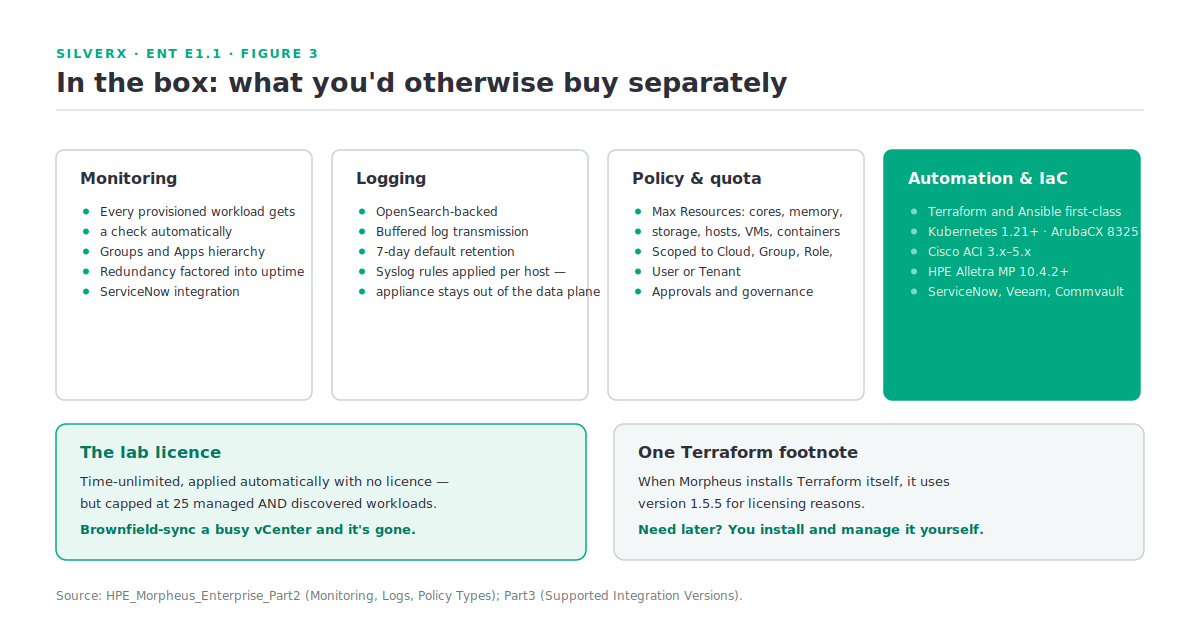
Task: Click the Policy & quota heading
Action: [x=696, y=178]
